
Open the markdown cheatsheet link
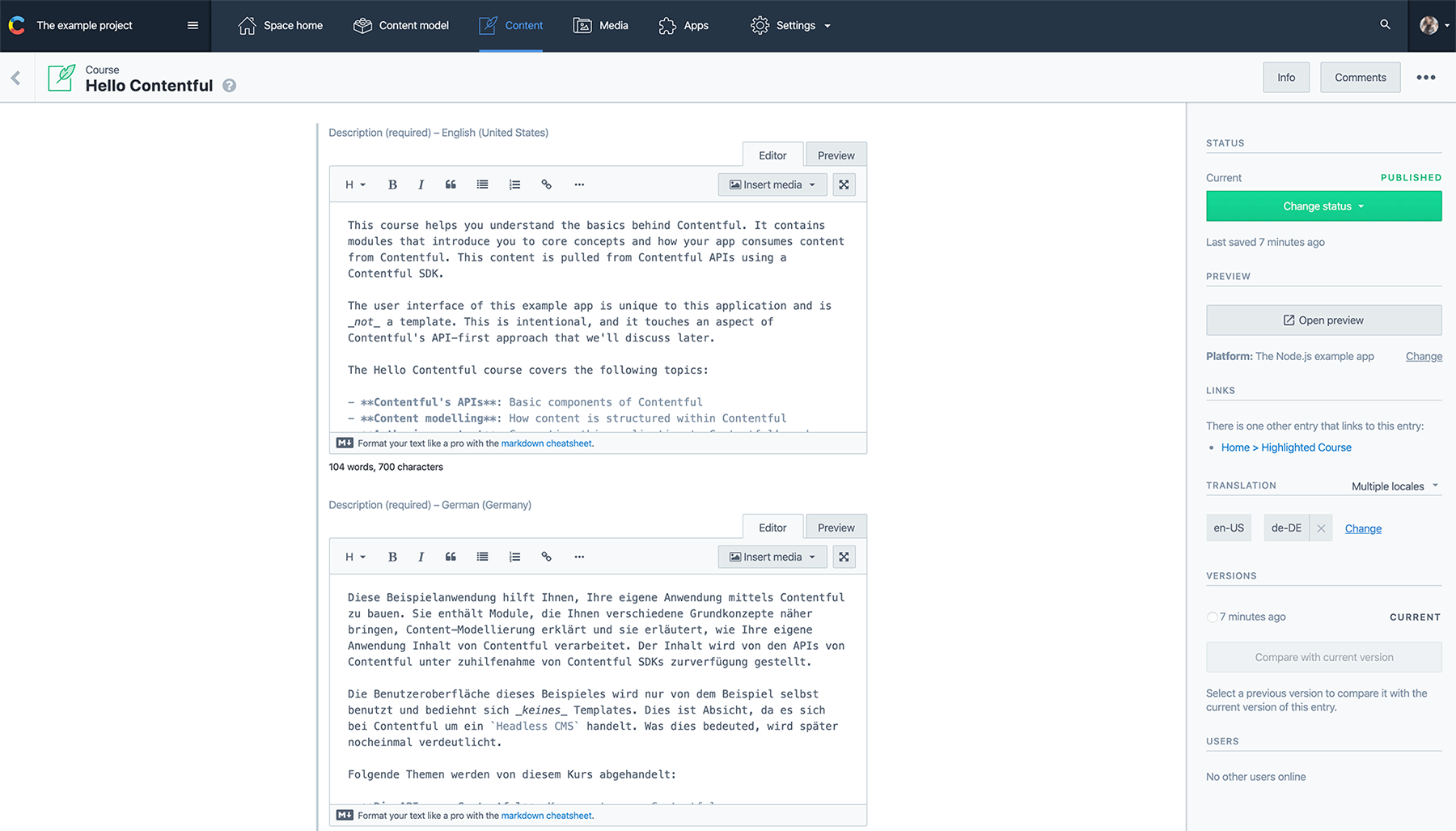[x=546, y=443]
